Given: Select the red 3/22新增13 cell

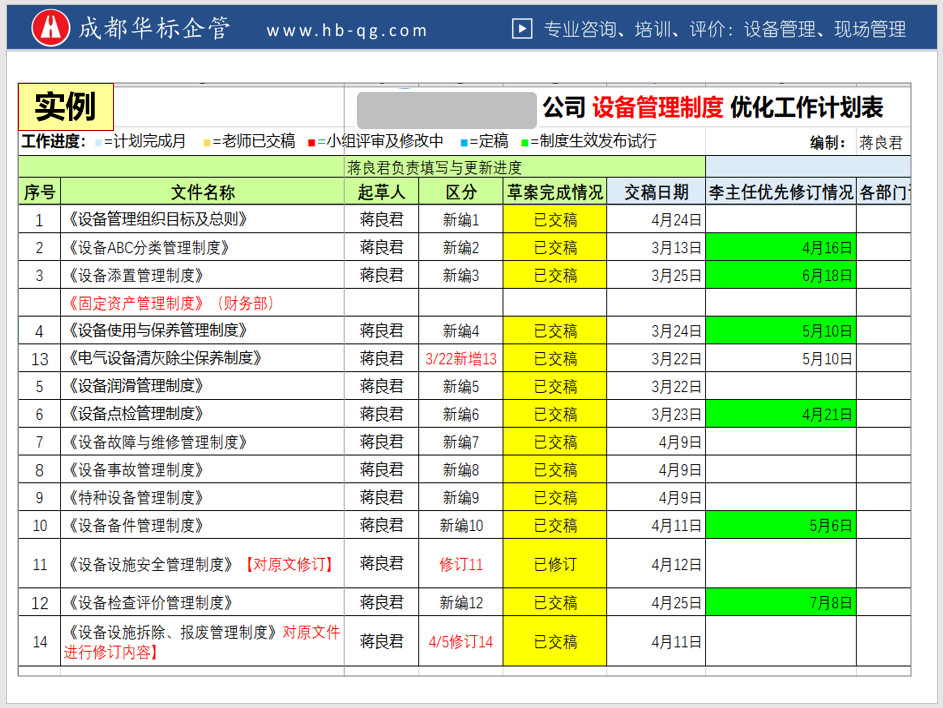Looking at the screenshot, I should tap(460, 359).
